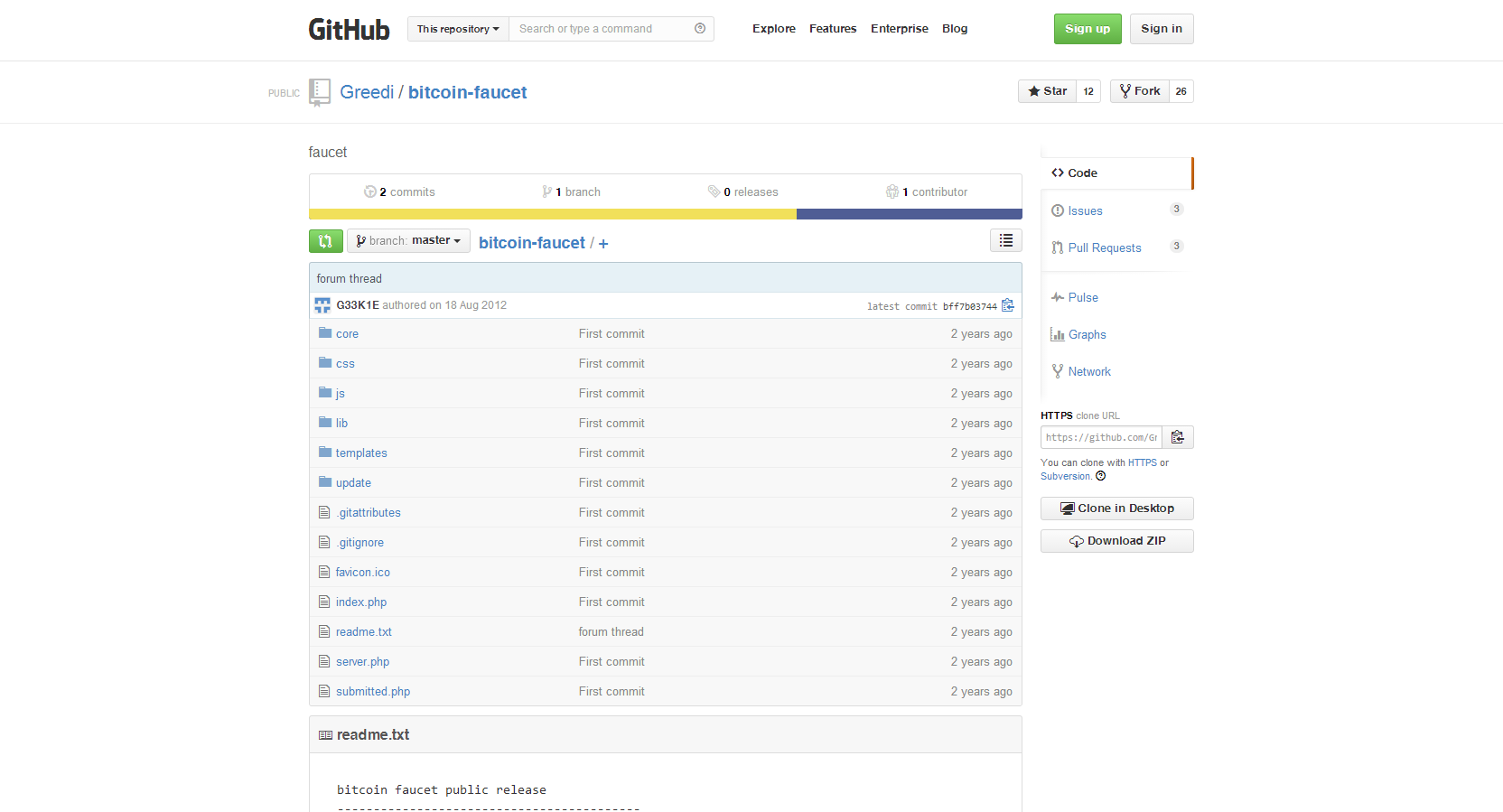1503x812 pixels.
Task: Click the readme.txt file icon
Action: coord(324,631)
